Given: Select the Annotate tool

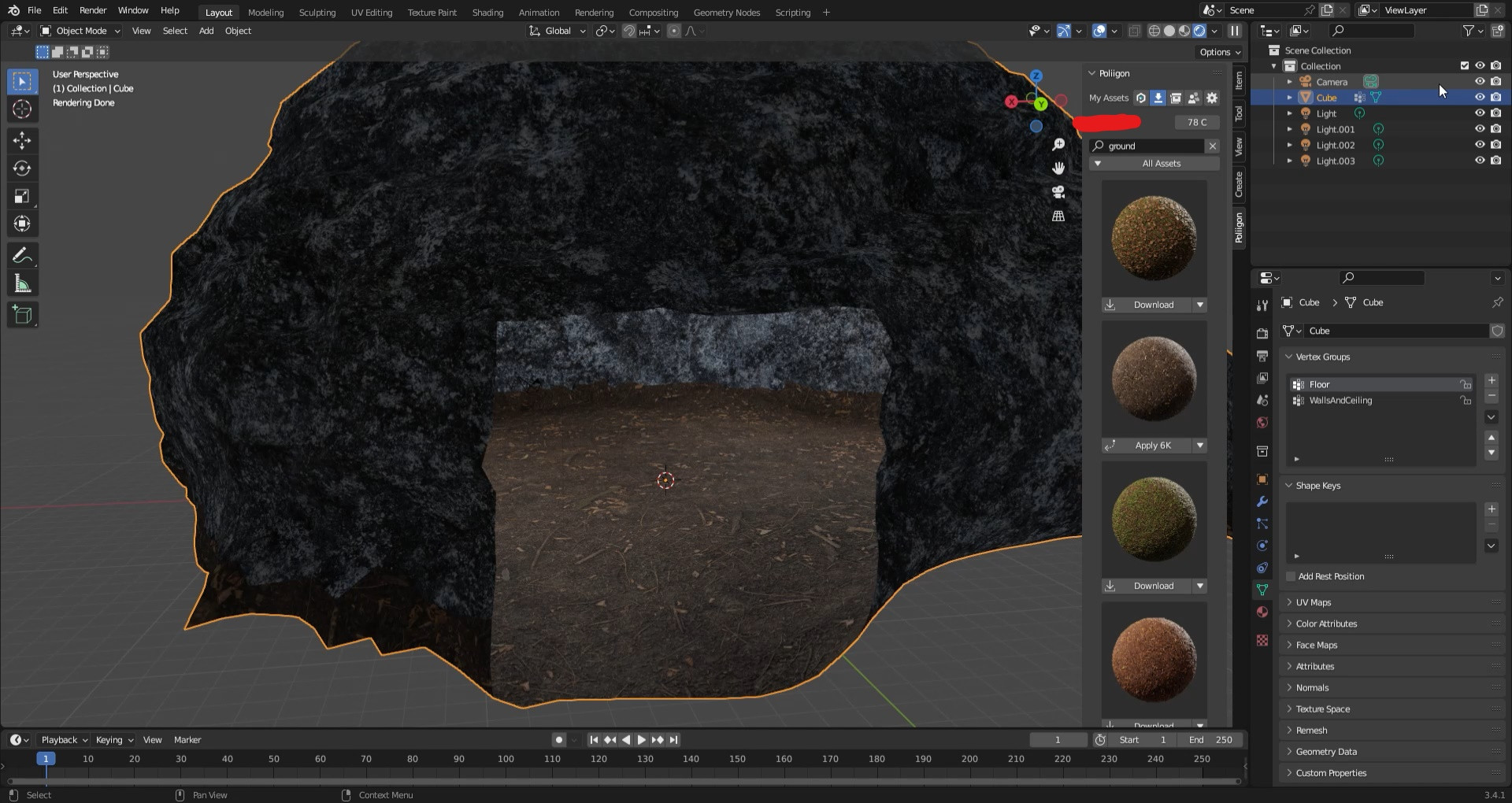Looking at the screenshot, I should 22,256.
